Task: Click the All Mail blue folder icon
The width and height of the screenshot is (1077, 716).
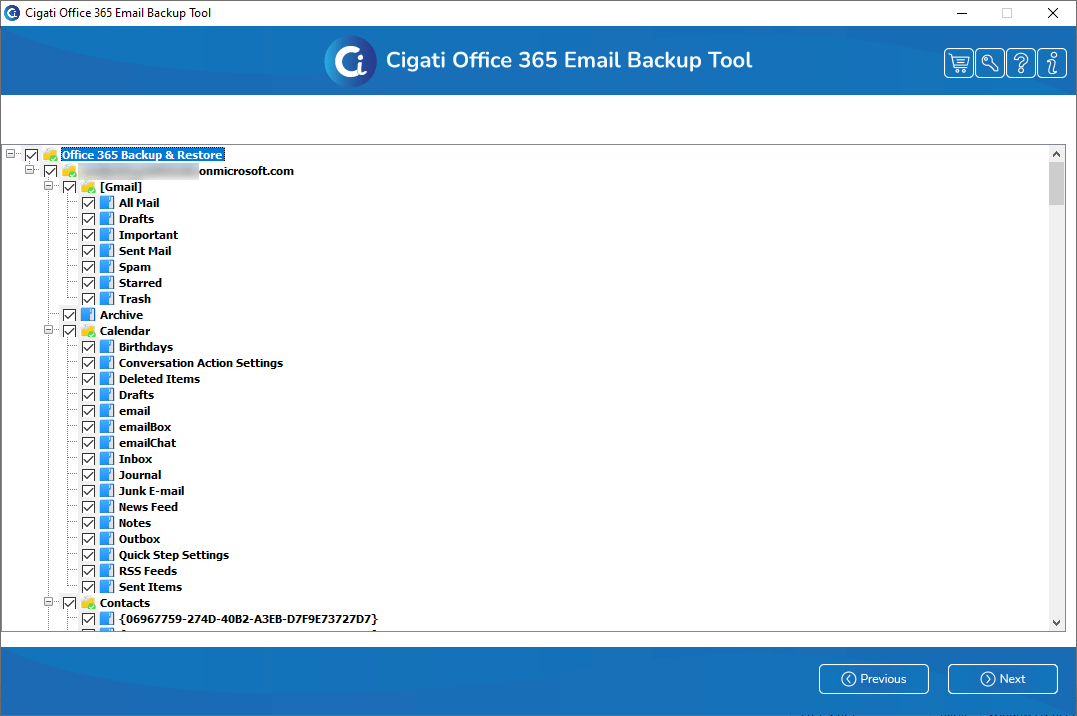Action: tap(107, 203)
